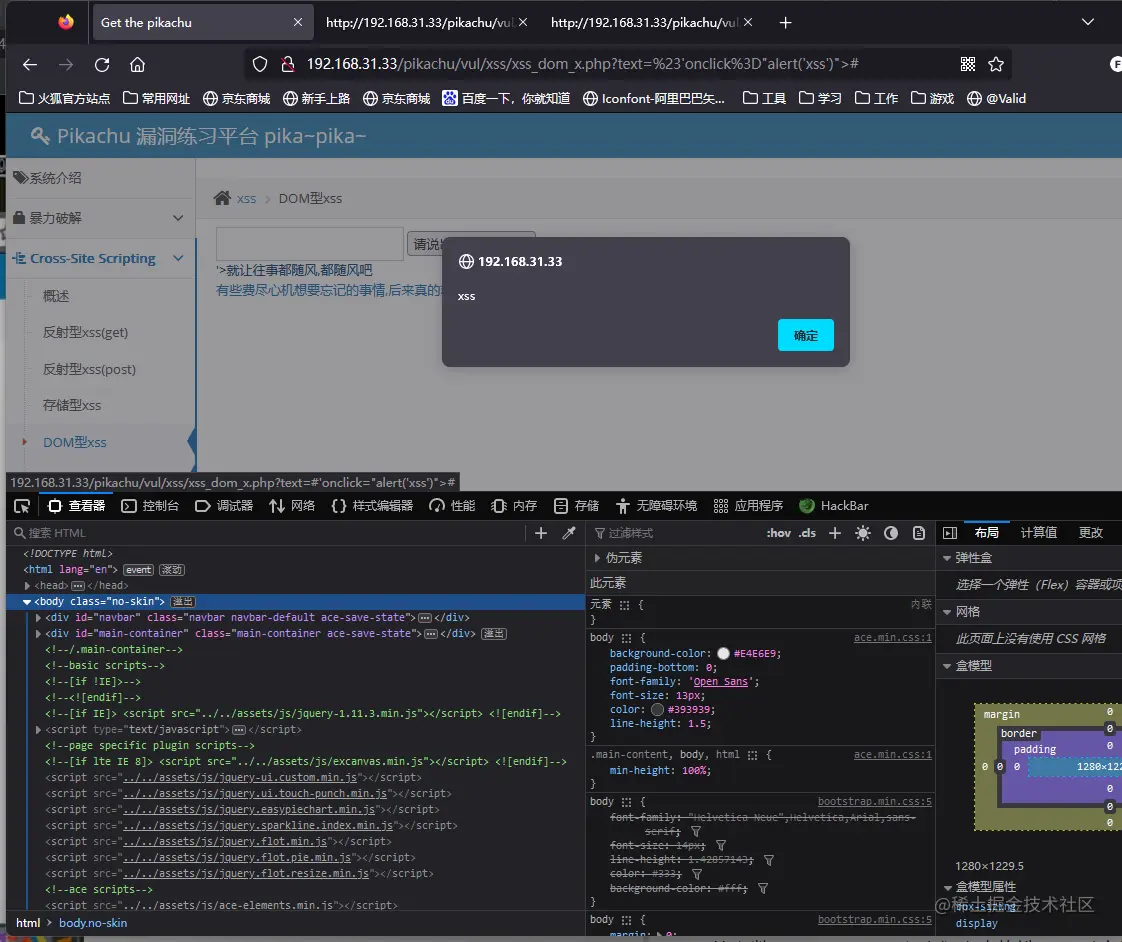Collapse the body no-skin node
Image resolution: width=1122 pixels, height=942 pixels.
pyautogui.click(x=27, y=601)
